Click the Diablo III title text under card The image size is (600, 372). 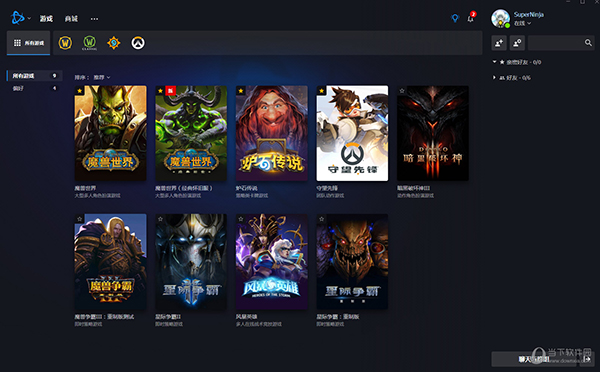pyautogui.click(x=413, y=188)
